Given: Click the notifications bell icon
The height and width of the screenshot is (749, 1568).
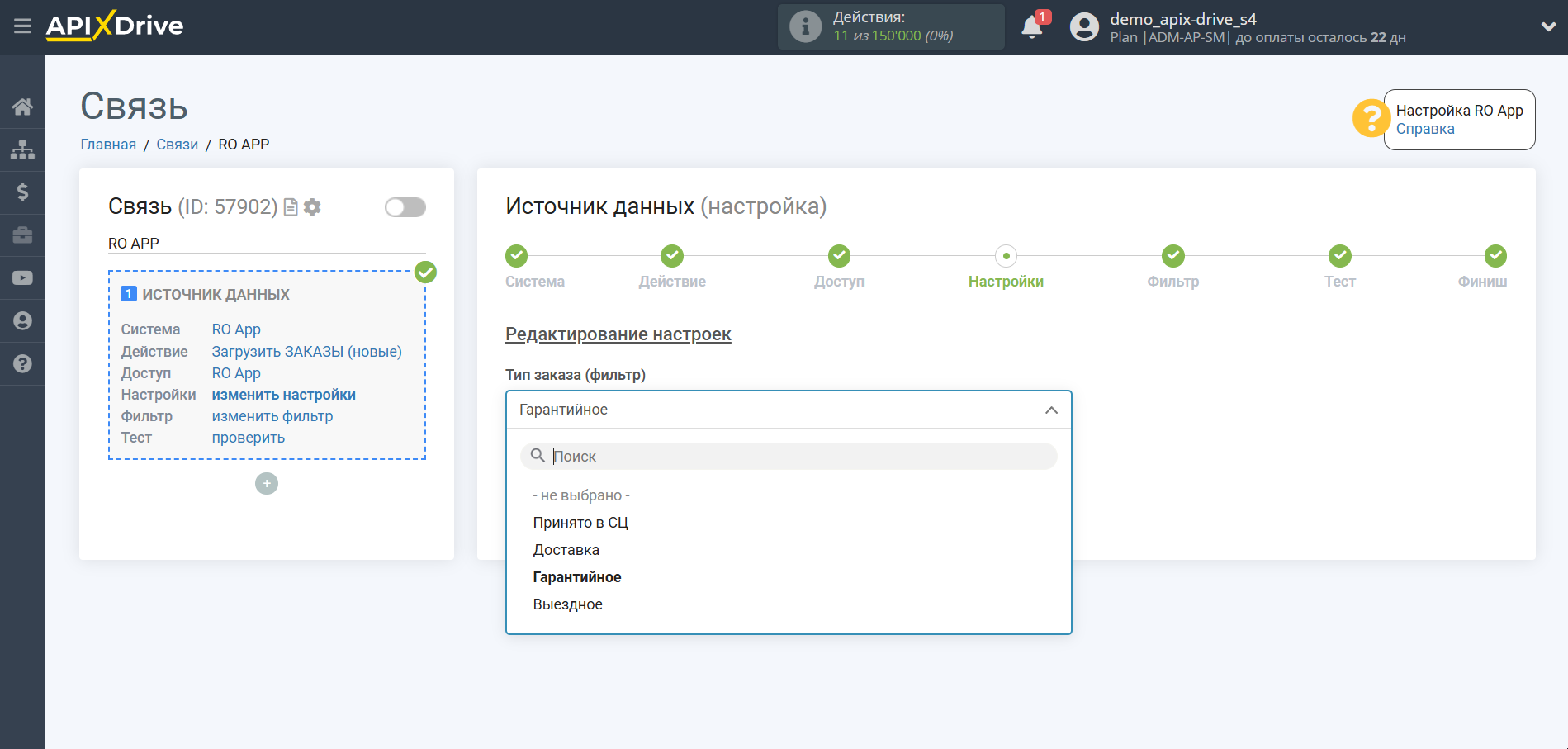Looking at the screenshot, I should point(1031,27).
